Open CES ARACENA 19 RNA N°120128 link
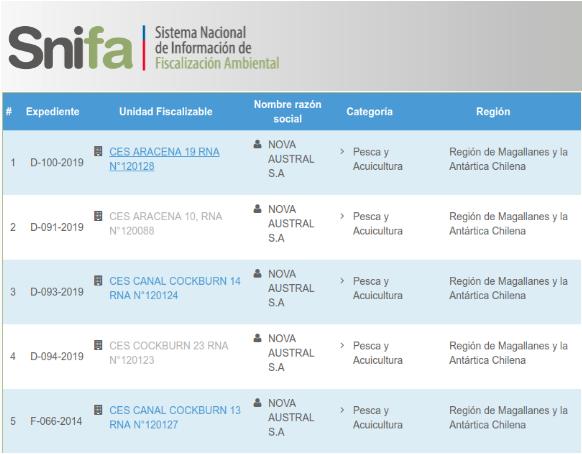Viewport: 582px width, 454px height. 164,159
